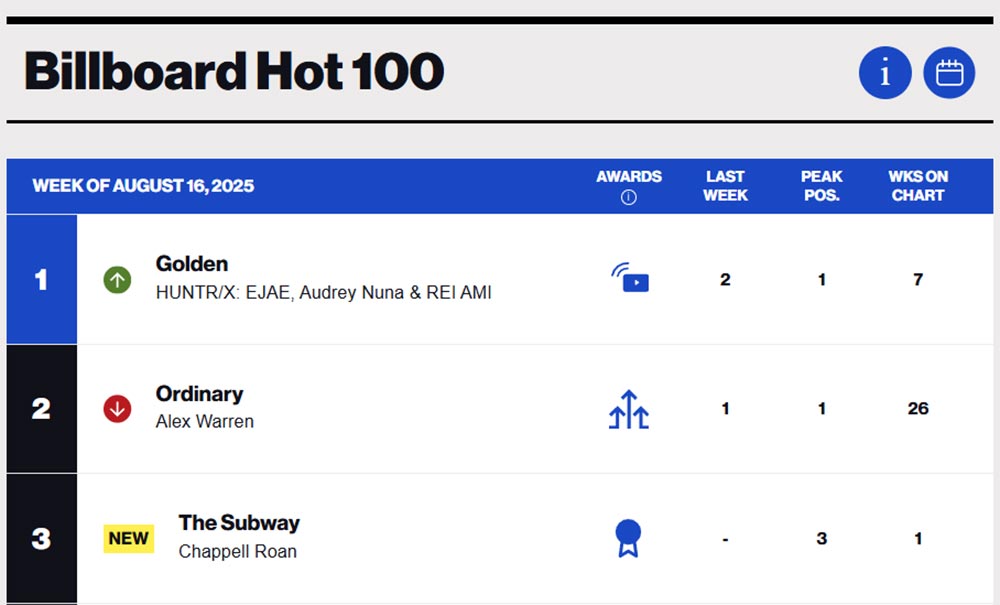Click the green up-arrow icon beside Golden
Image resolution: width=1000 pixels, height=605 pixels.
click(118, 280)
